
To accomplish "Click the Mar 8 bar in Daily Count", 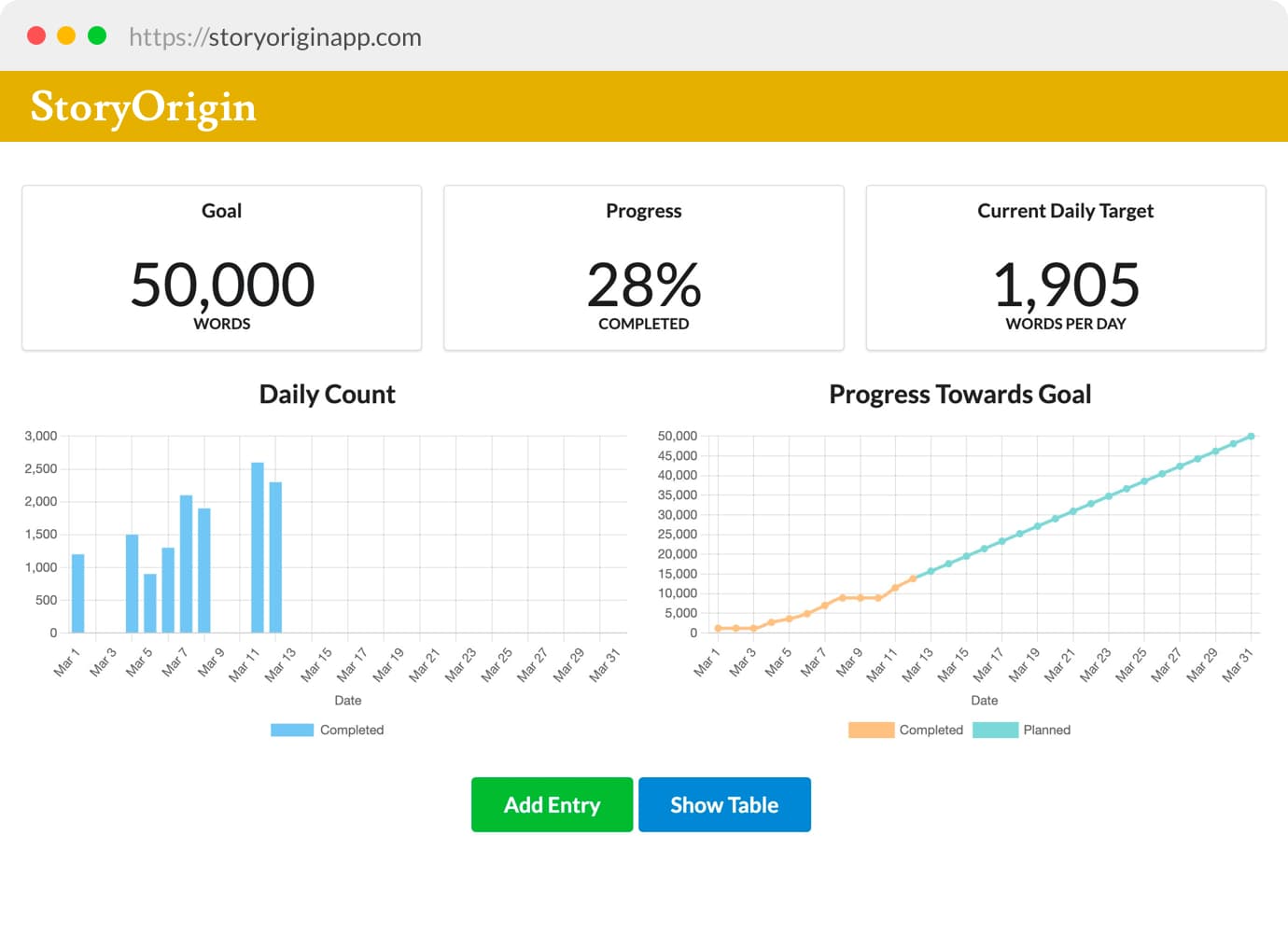I will pyautogui.click(x=204, y=570).
